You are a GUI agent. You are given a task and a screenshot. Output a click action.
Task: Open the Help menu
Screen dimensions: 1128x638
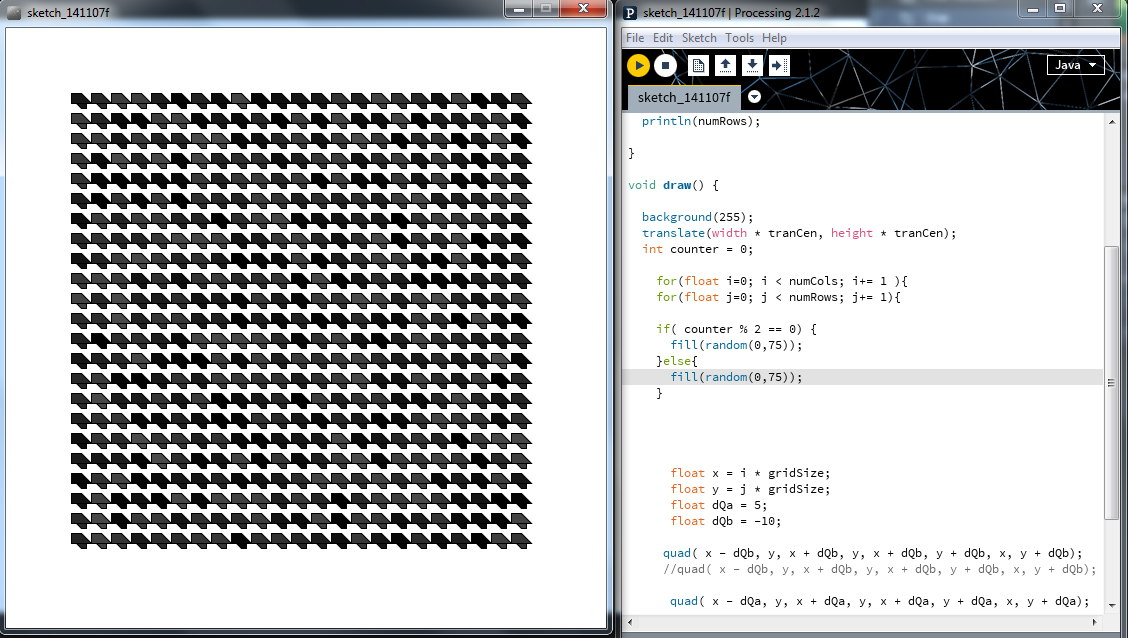click(x=774, y=38)
